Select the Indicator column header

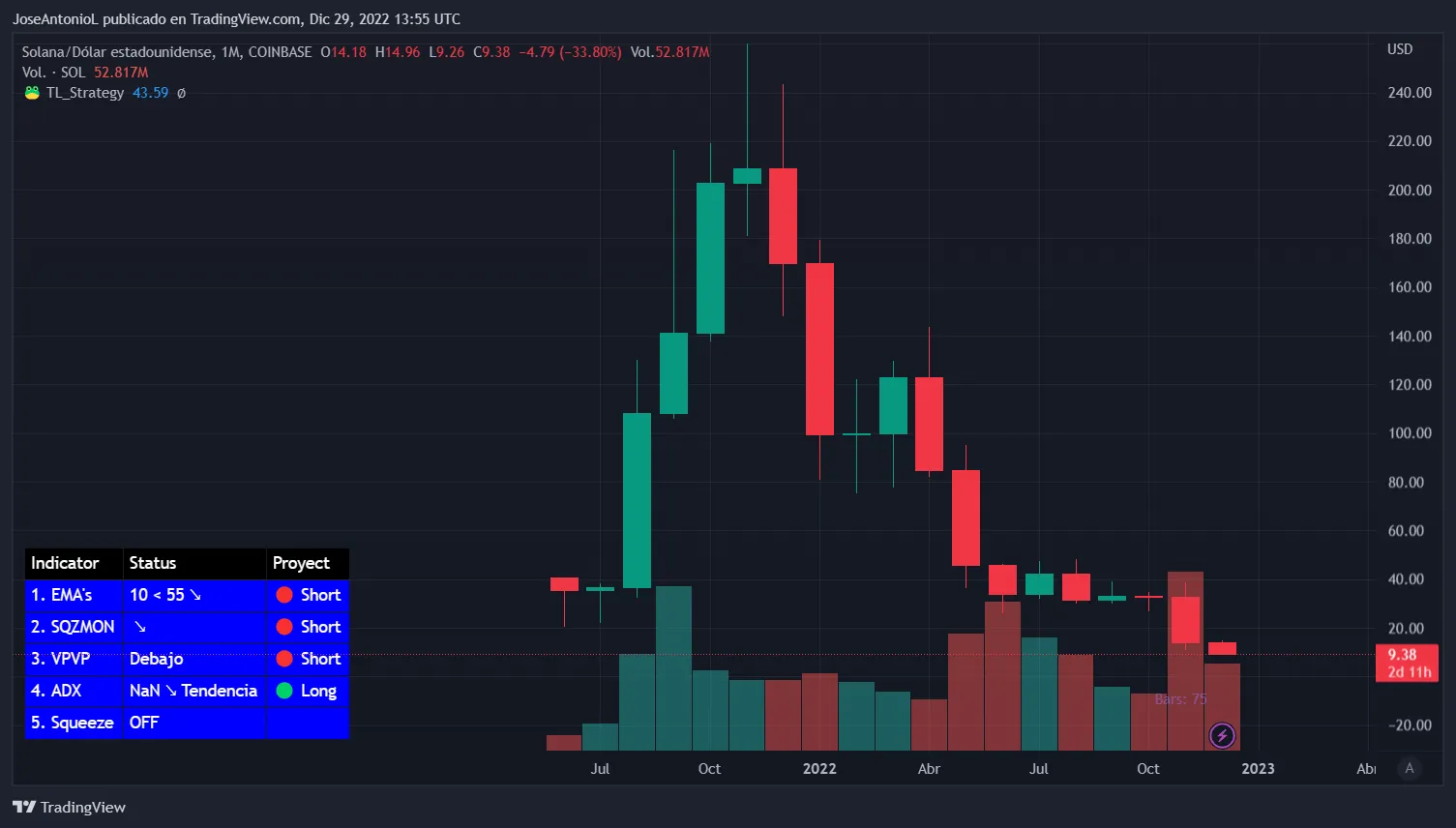(65, 563)
